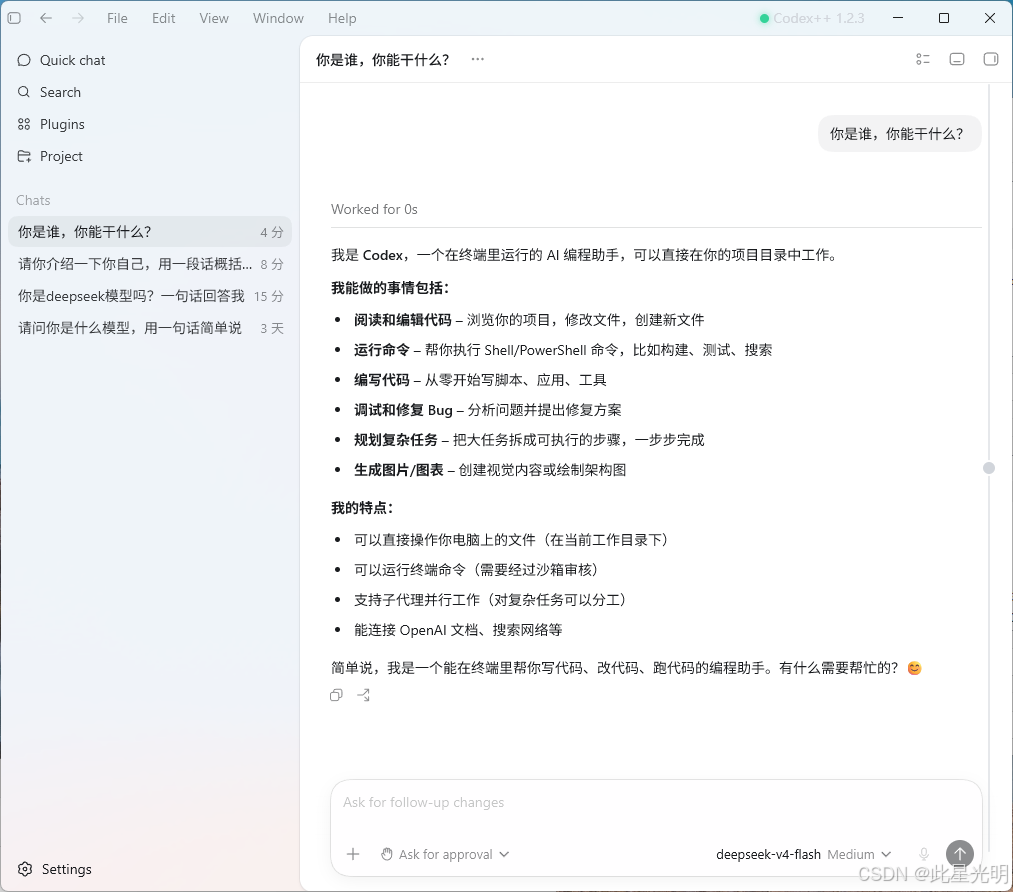Open chat '请你介绍一下你自己，用一段话概括...'
Viewport: 1013px width, 892px height.
[x=150, y=264]
